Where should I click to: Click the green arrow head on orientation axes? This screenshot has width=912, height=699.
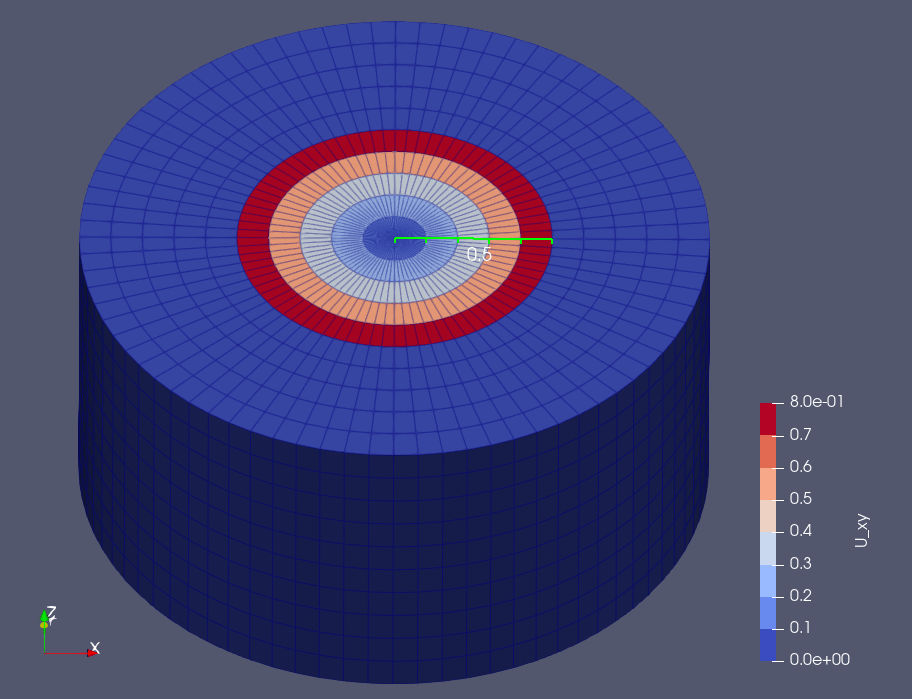pos(44,615)
